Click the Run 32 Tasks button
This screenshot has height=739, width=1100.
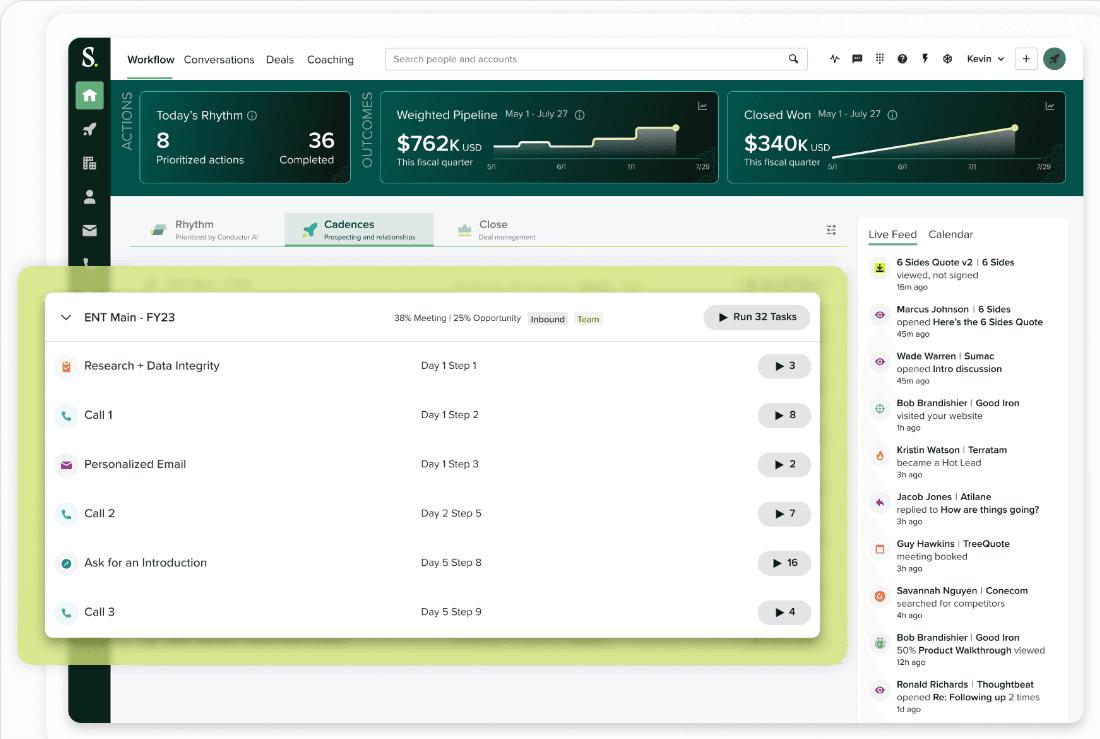[x=755, y=316]
